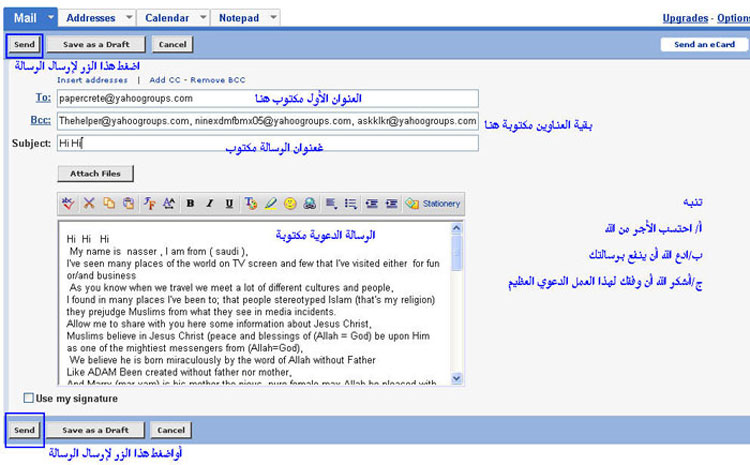Switch to the Calendar tab
This screenshot has width=750, height=465.
167,18
